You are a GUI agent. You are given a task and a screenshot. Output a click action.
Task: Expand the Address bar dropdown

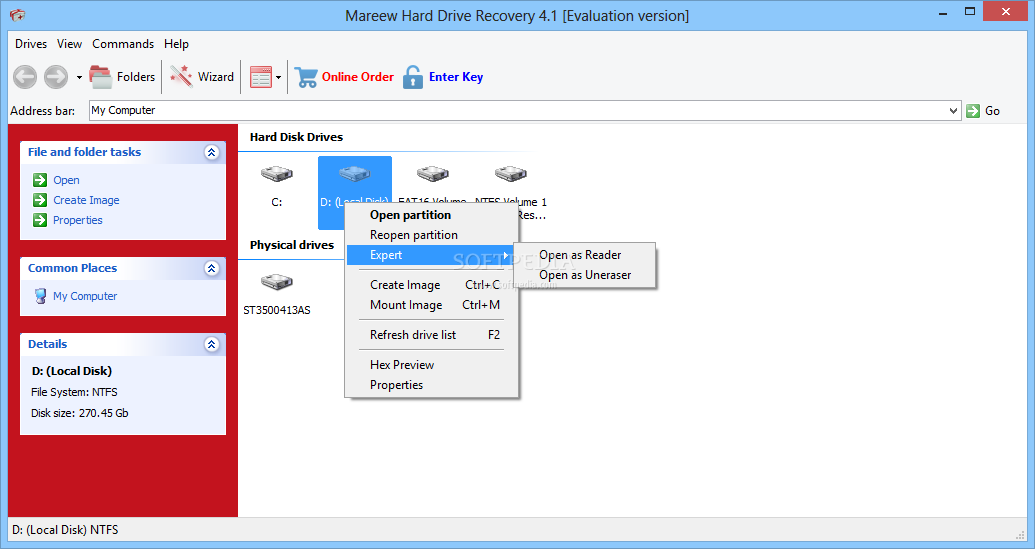coord(953,111)
